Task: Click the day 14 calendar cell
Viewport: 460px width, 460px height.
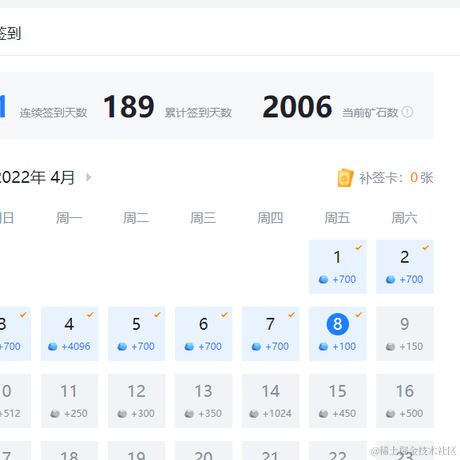Action: pyautogui.click(x=271, y=401)
